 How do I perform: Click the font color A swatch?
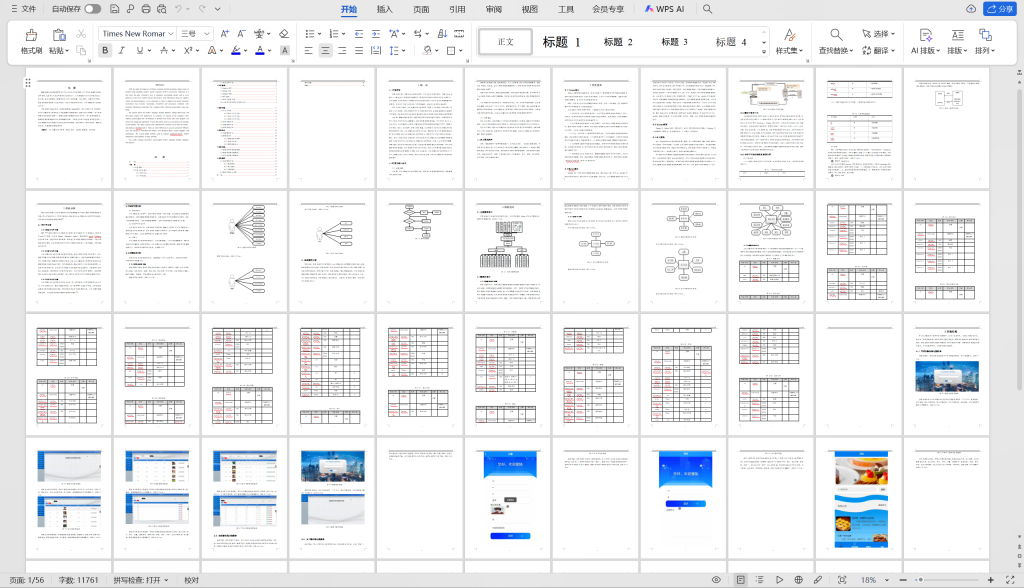tap(259, 50)
